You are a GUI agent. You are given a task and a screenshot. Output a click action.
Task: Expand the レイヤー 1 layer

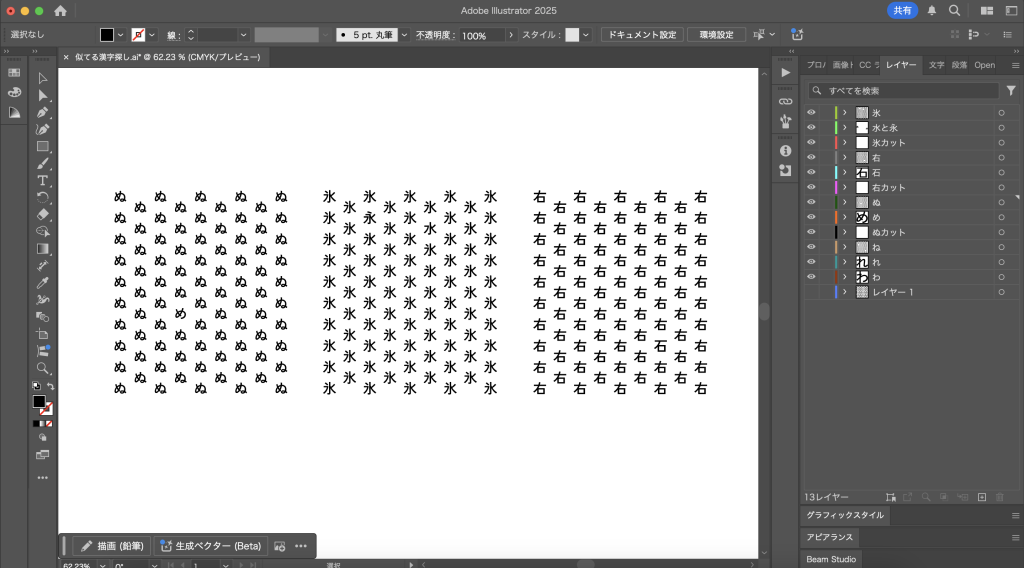tap(844, 292)
